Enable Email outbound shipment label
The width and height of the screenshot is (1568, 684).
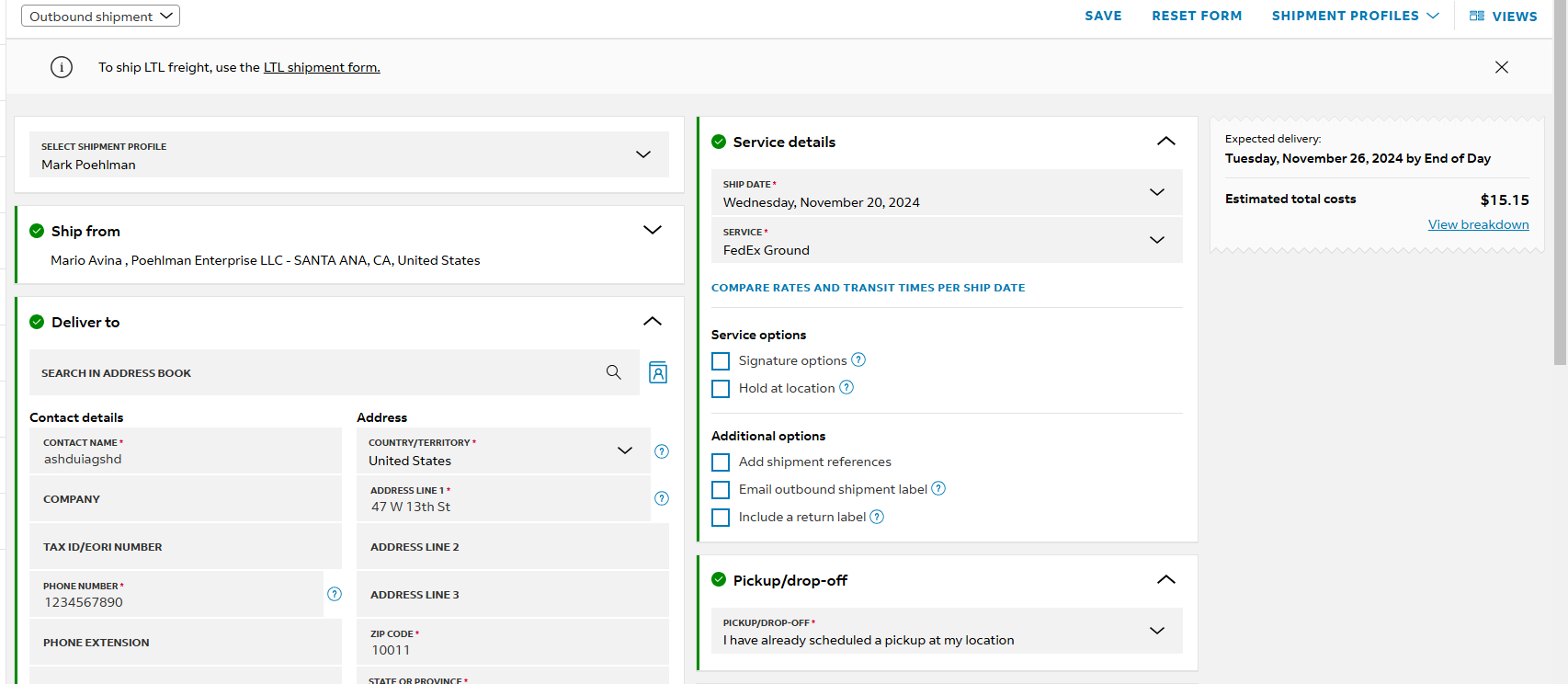(721, 490)
